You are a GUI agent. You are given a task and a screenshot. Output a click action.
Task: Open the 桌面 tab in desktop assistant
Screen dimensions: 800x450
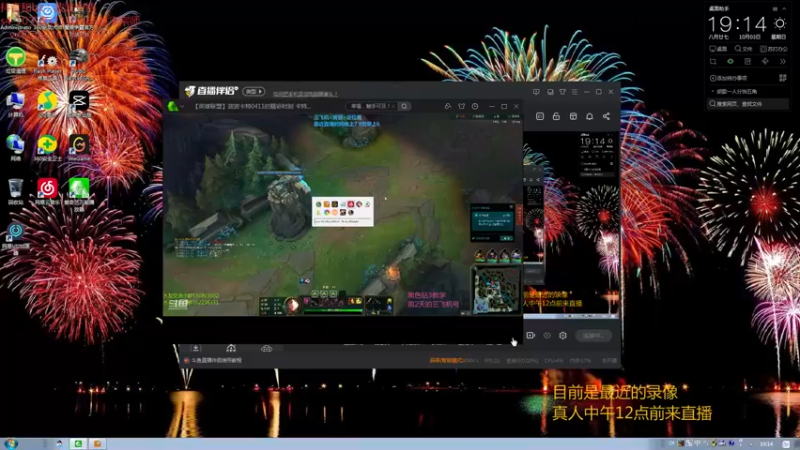point(718,49)
